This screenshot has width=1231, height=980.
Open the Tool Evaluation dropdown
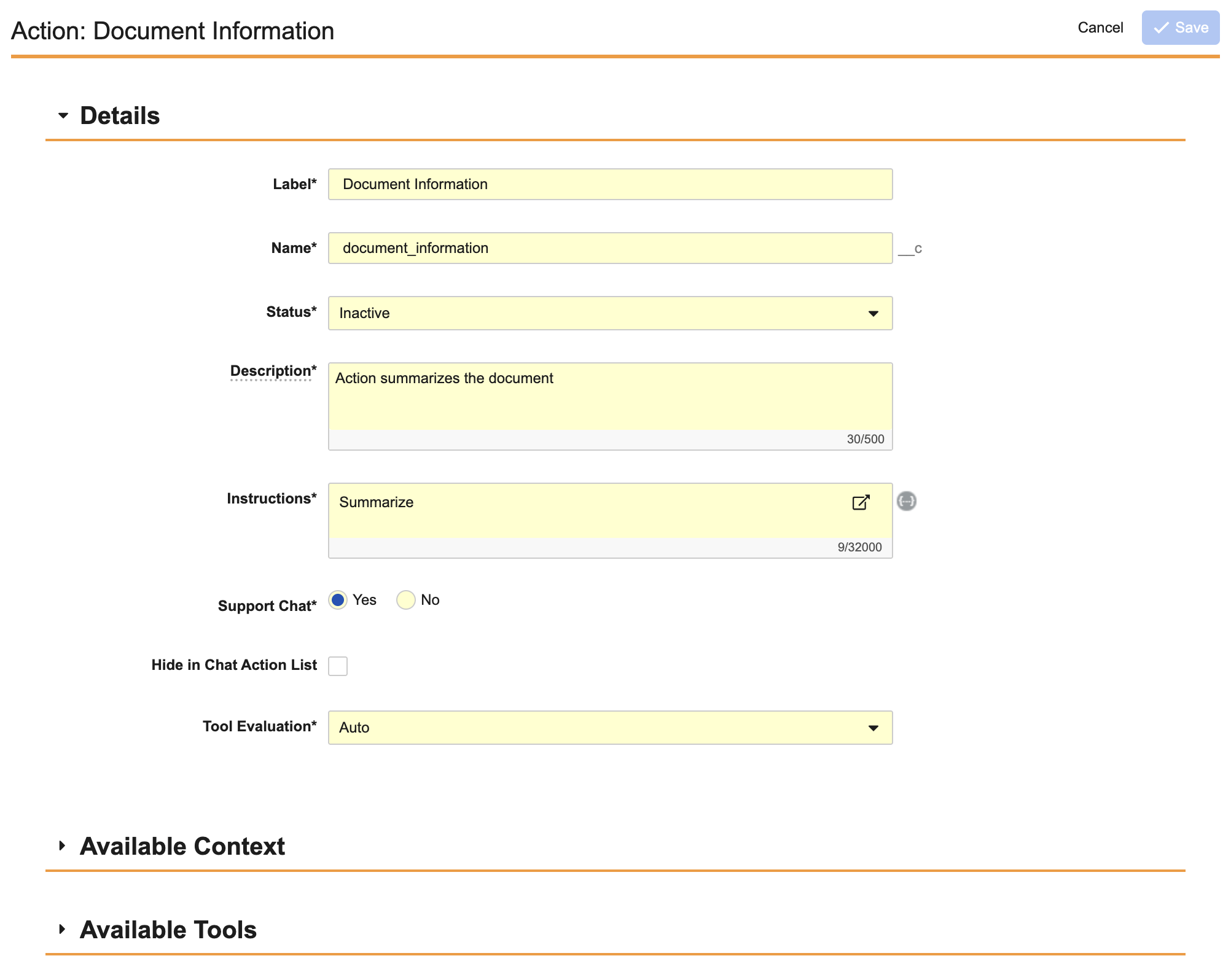coord(609,728)
